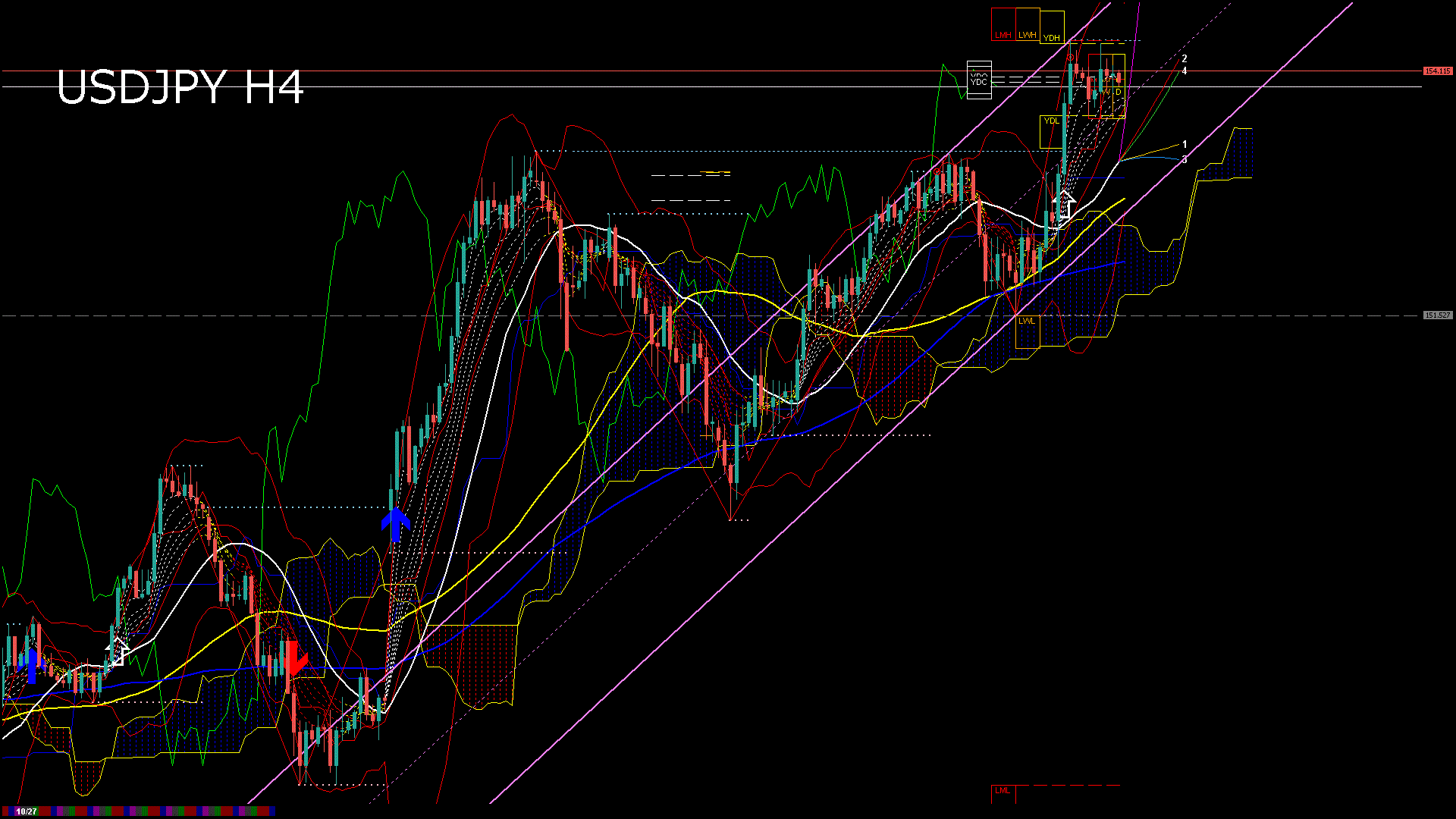Click the white outlined arrow at bottom left
Image resolution: width=1456 pixels, height=819 pixels.
pos(116,652)
